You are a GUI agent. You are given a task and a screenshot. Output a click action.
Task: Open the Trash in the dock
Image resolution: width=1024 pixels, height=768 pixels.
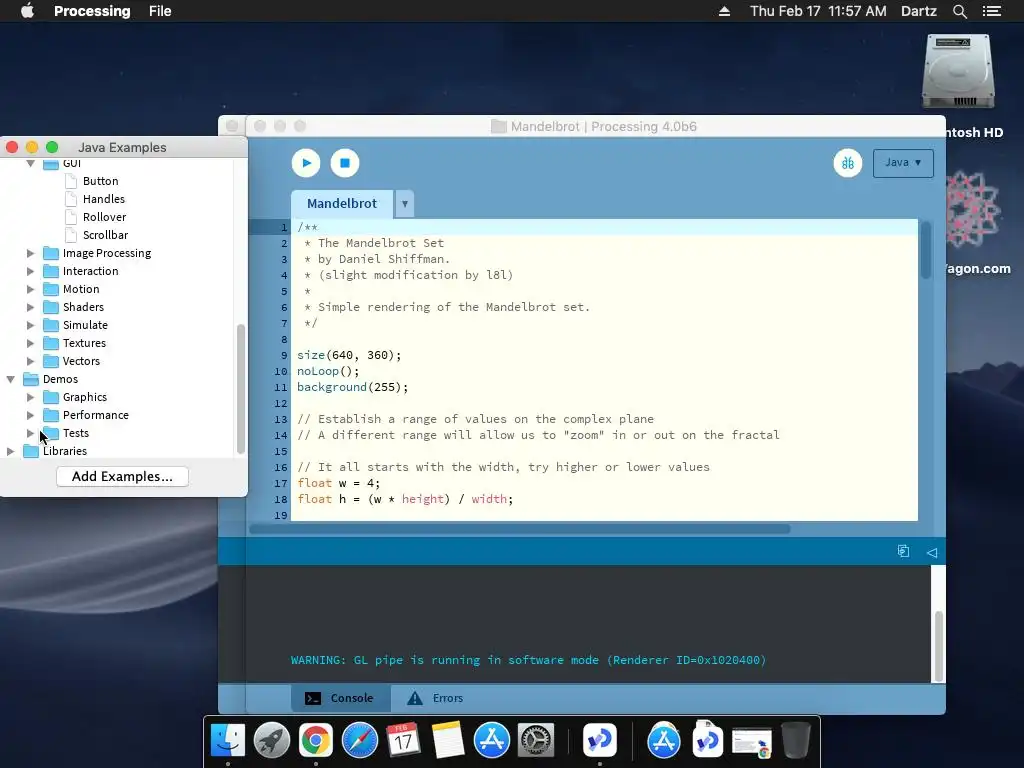point(795,741)
